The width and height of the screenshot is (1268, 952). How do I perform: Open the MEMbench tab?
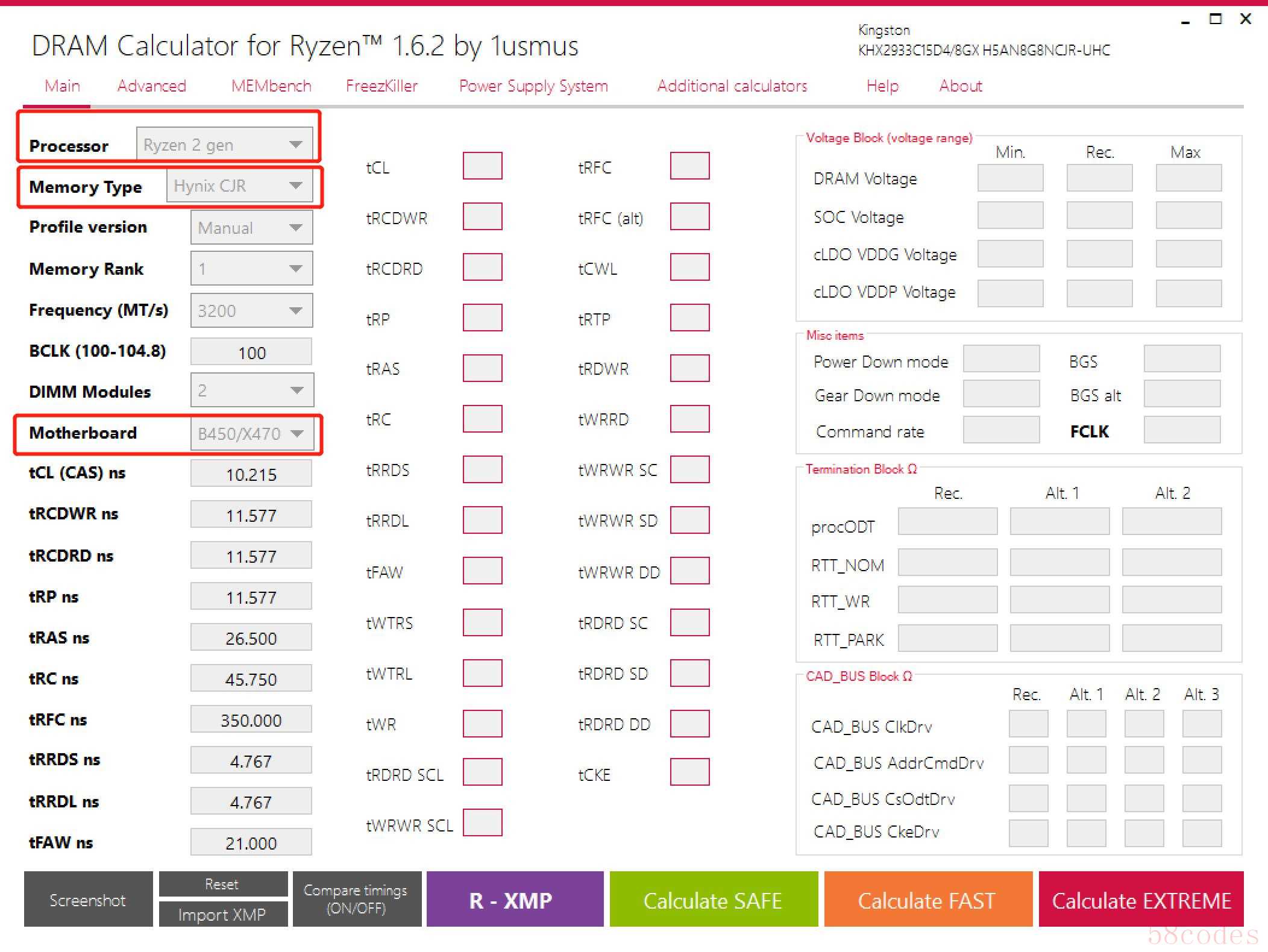(x=271, y=86)
